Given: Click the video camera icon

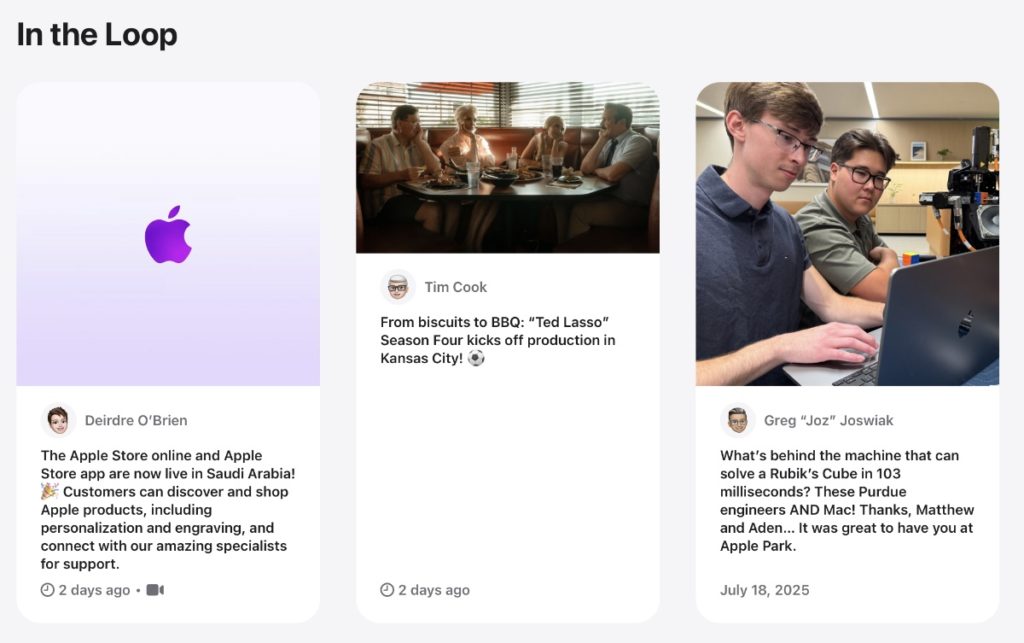Looking at the screenshot, I should pos(155,590).
